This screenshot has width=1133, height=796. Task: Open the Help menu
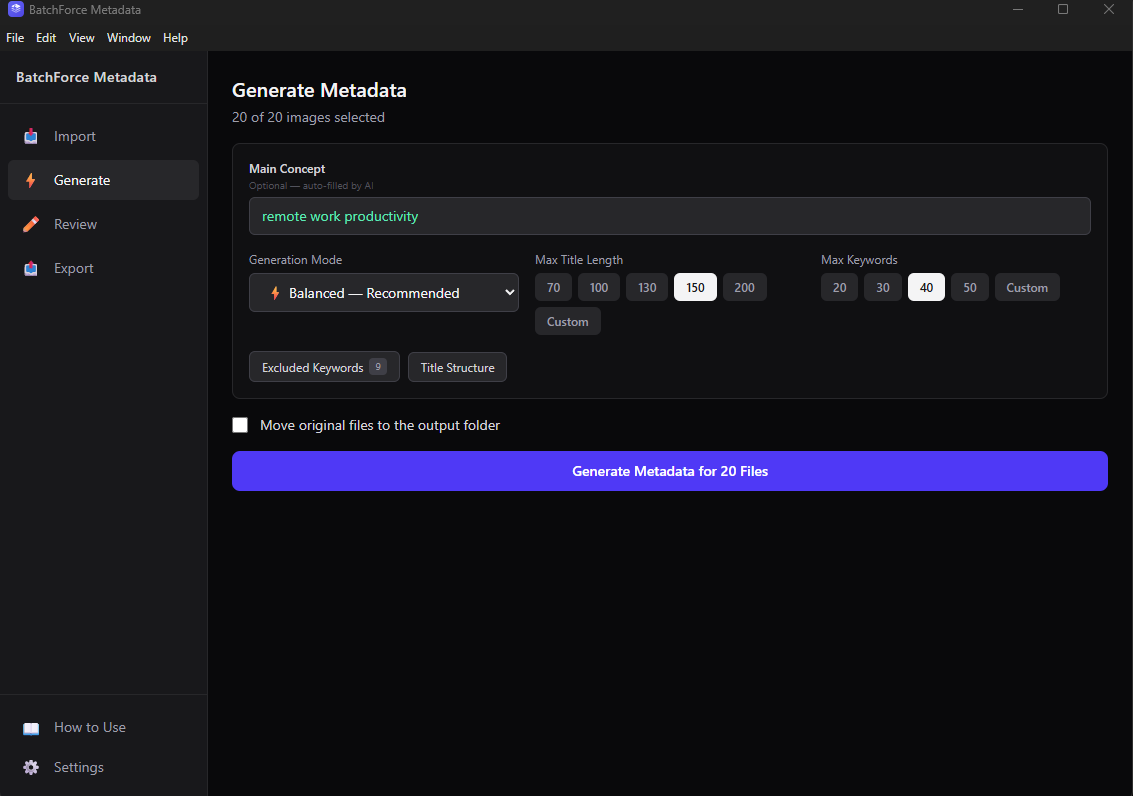click(175, 37)
